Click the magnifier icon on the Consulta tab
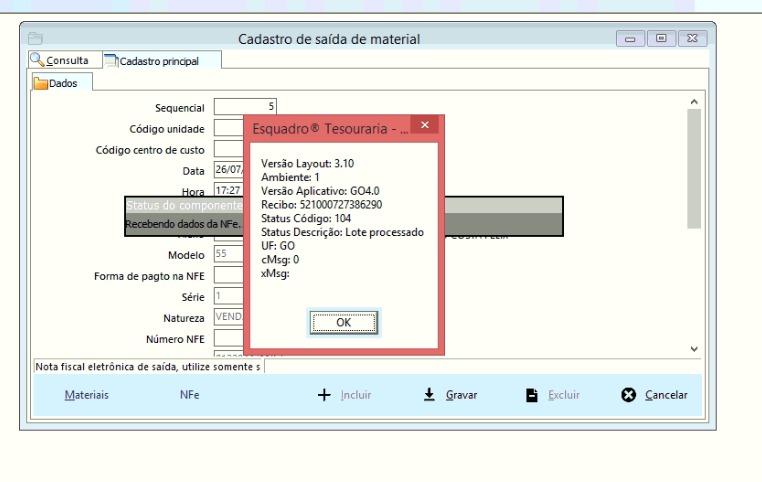The width and height of the screenshot is (762, 482). [37, 60]
